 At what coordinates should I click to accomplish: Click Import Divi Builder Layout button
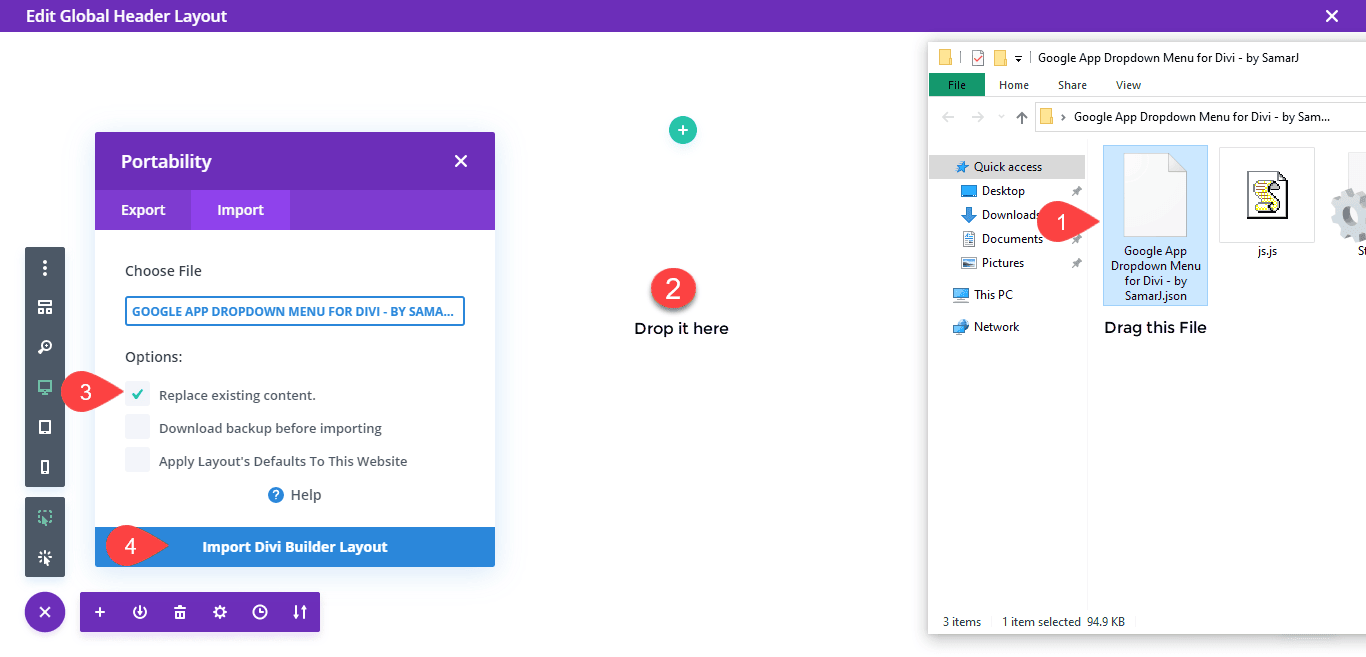(295, 547)
